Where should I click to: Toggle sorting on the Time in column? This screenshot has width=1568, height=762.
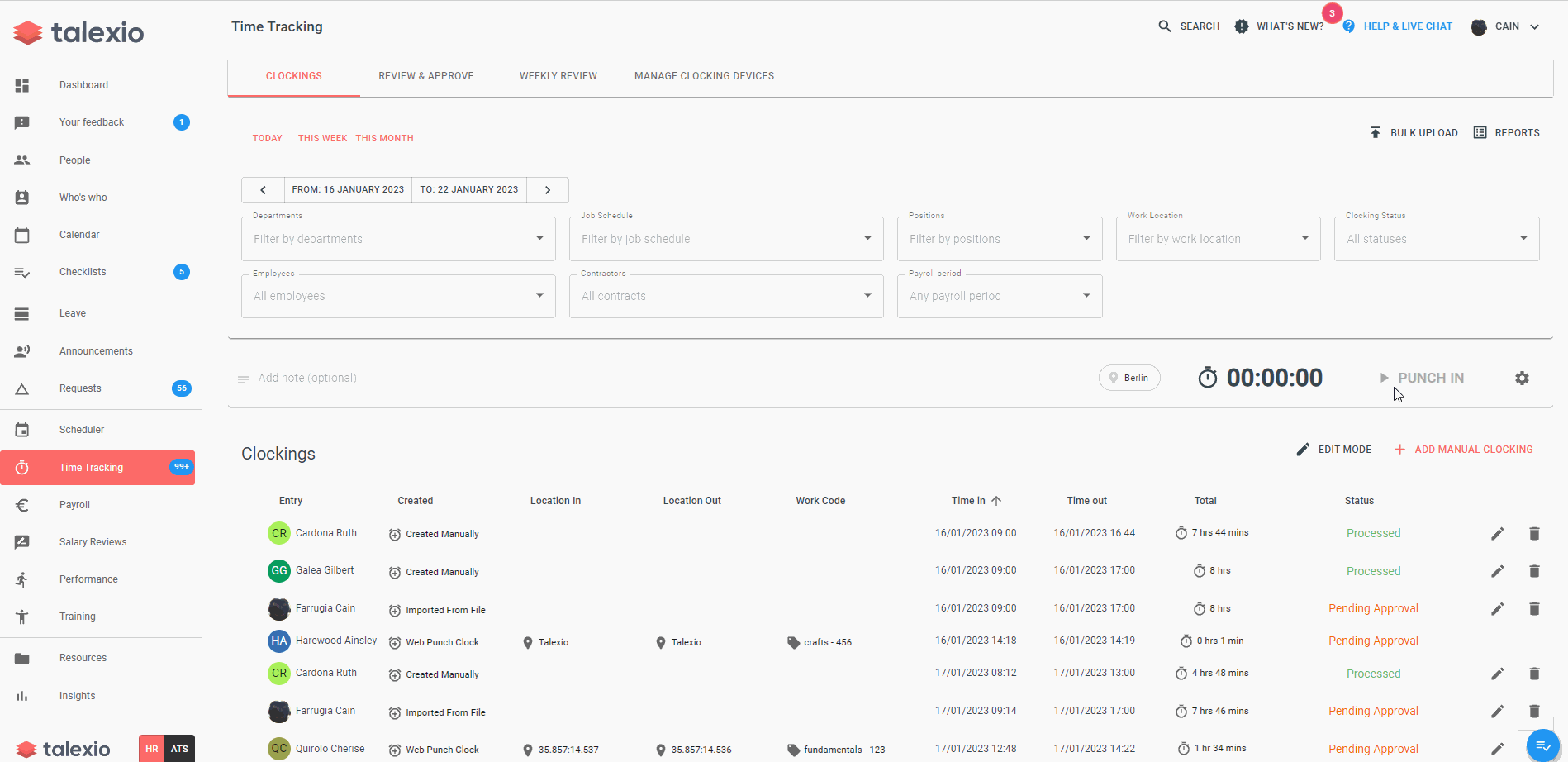tap(976, 500)
